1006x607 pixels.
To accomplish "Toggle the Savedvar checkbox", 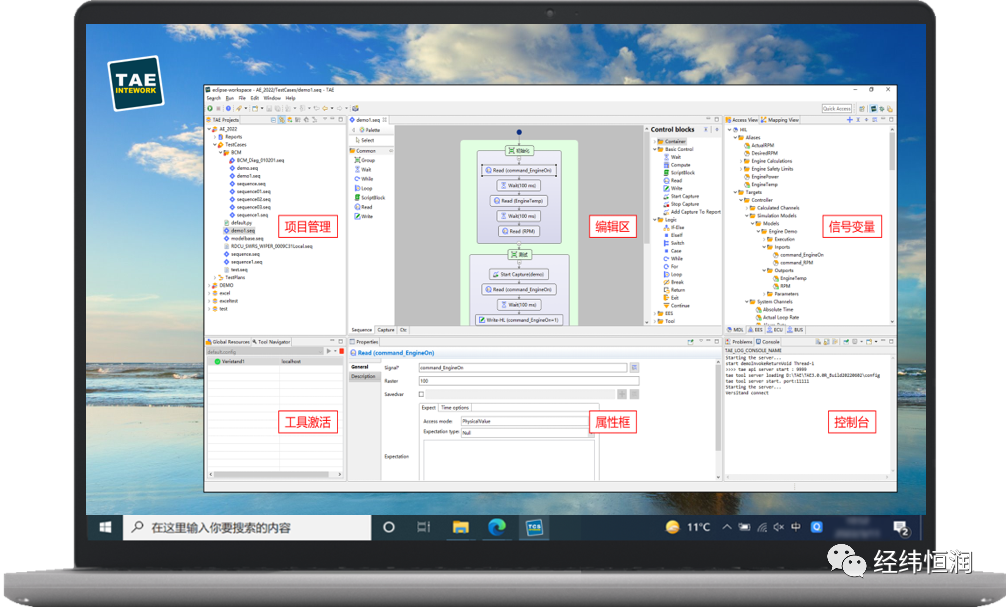I will coord(422,394).
